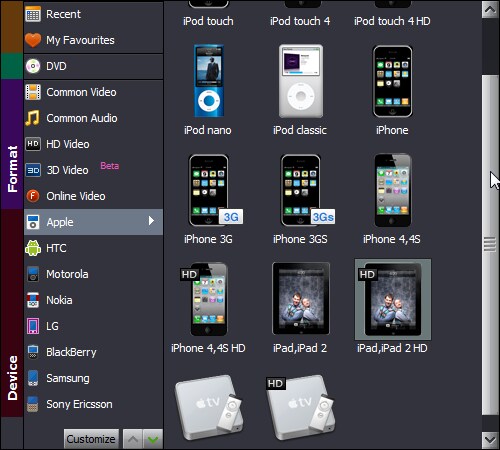Viewport: 500px width, 450px height.
Task: Click the "HTC" label
Action: [56, 248]
